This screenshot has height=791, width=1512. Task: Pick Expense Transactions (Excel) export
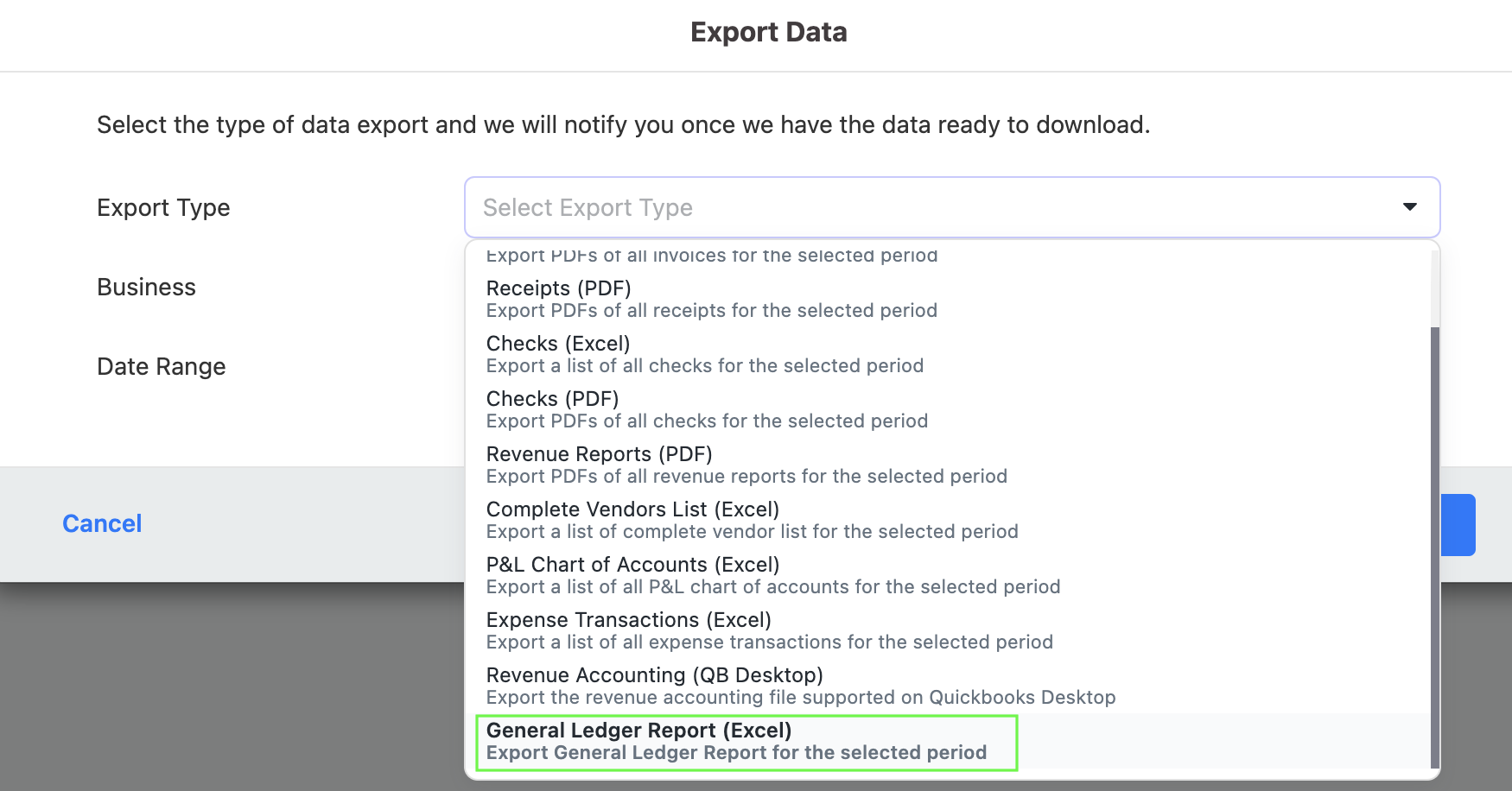[x=769, y=630]
